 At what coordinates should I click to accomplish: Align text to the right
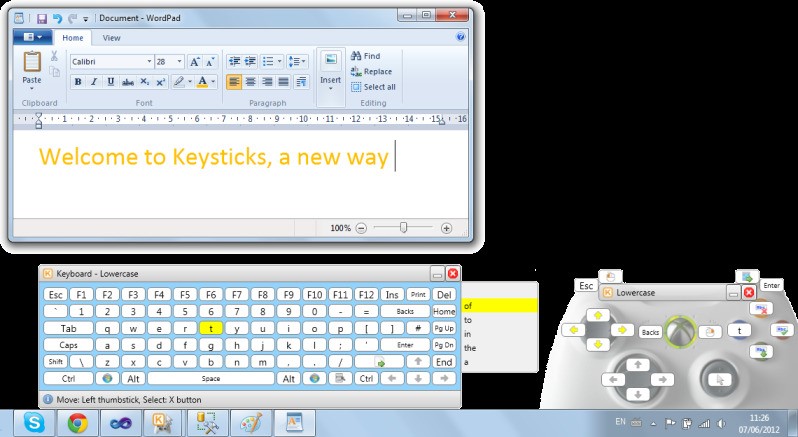tap(267, 81)
